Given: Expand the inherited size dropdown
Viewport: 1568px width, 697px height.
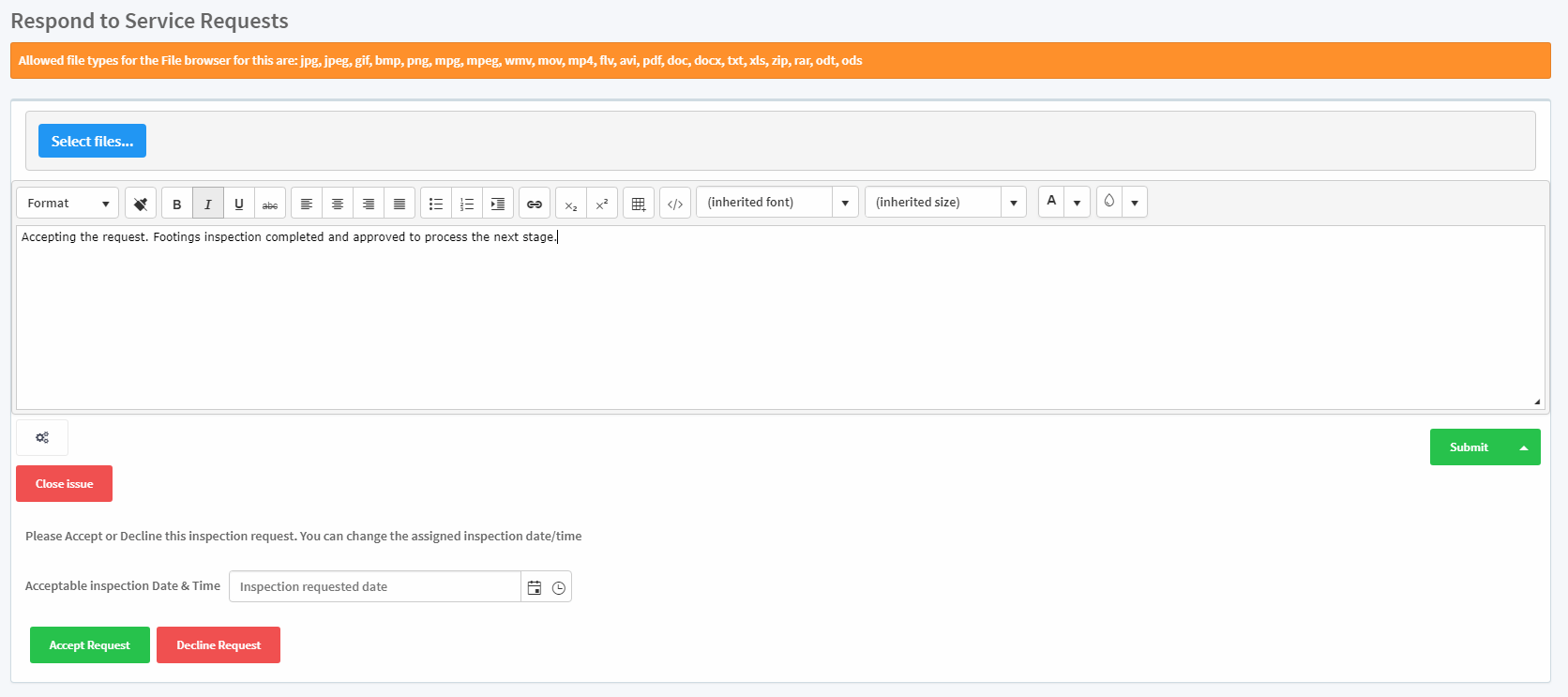Looking at the screenshot, I should pos(1013,203).
